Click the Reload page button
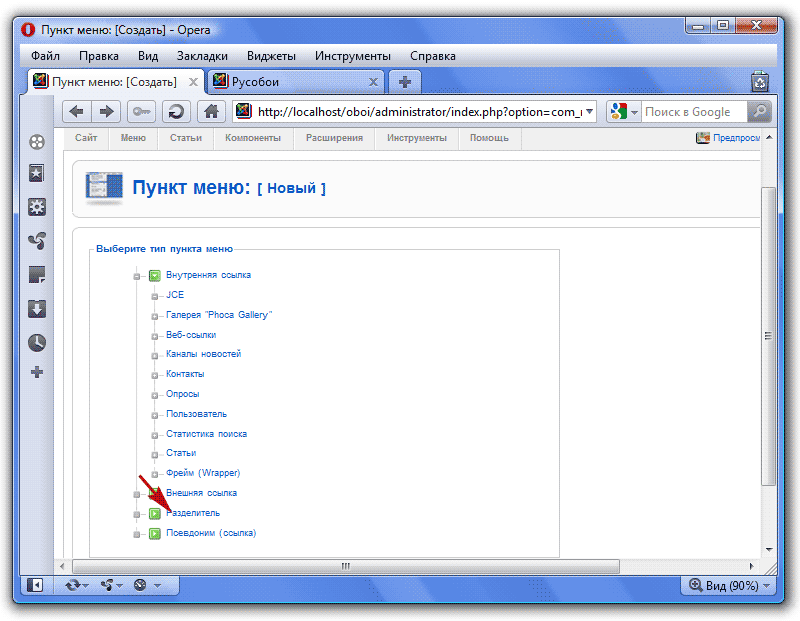 [176, 112]
